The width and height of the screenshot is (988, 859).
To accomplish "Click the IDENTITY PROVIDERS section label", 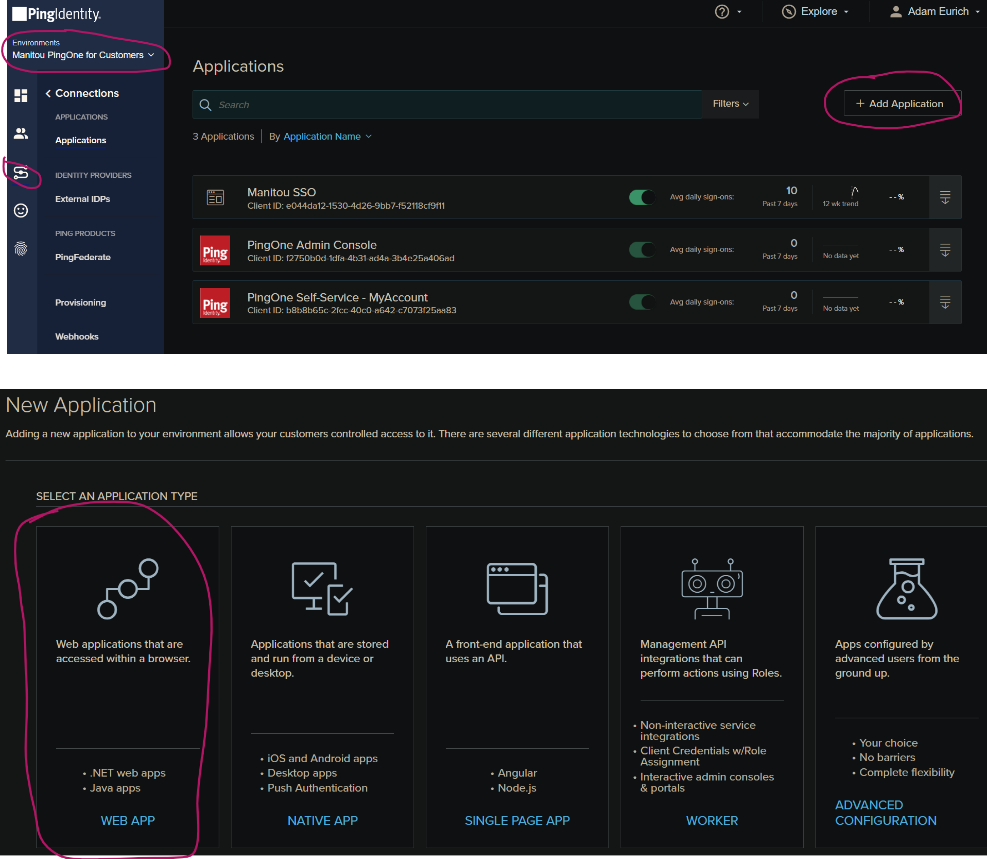I will click(x=93, y=175).
